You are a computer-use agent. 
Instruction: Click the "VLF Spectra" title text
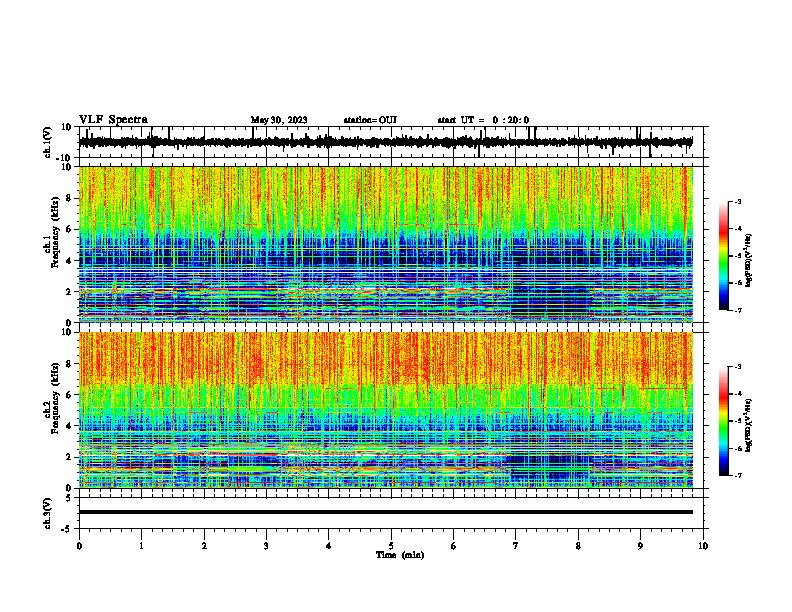tap(113, 120)
